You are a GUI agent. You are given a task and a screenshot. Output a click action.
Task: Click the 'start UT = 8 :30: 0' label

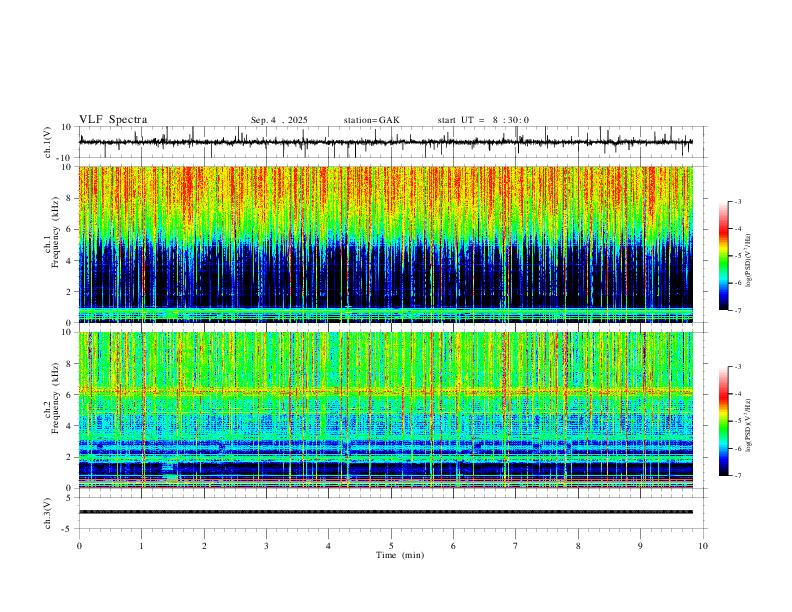tap(483, 120)
